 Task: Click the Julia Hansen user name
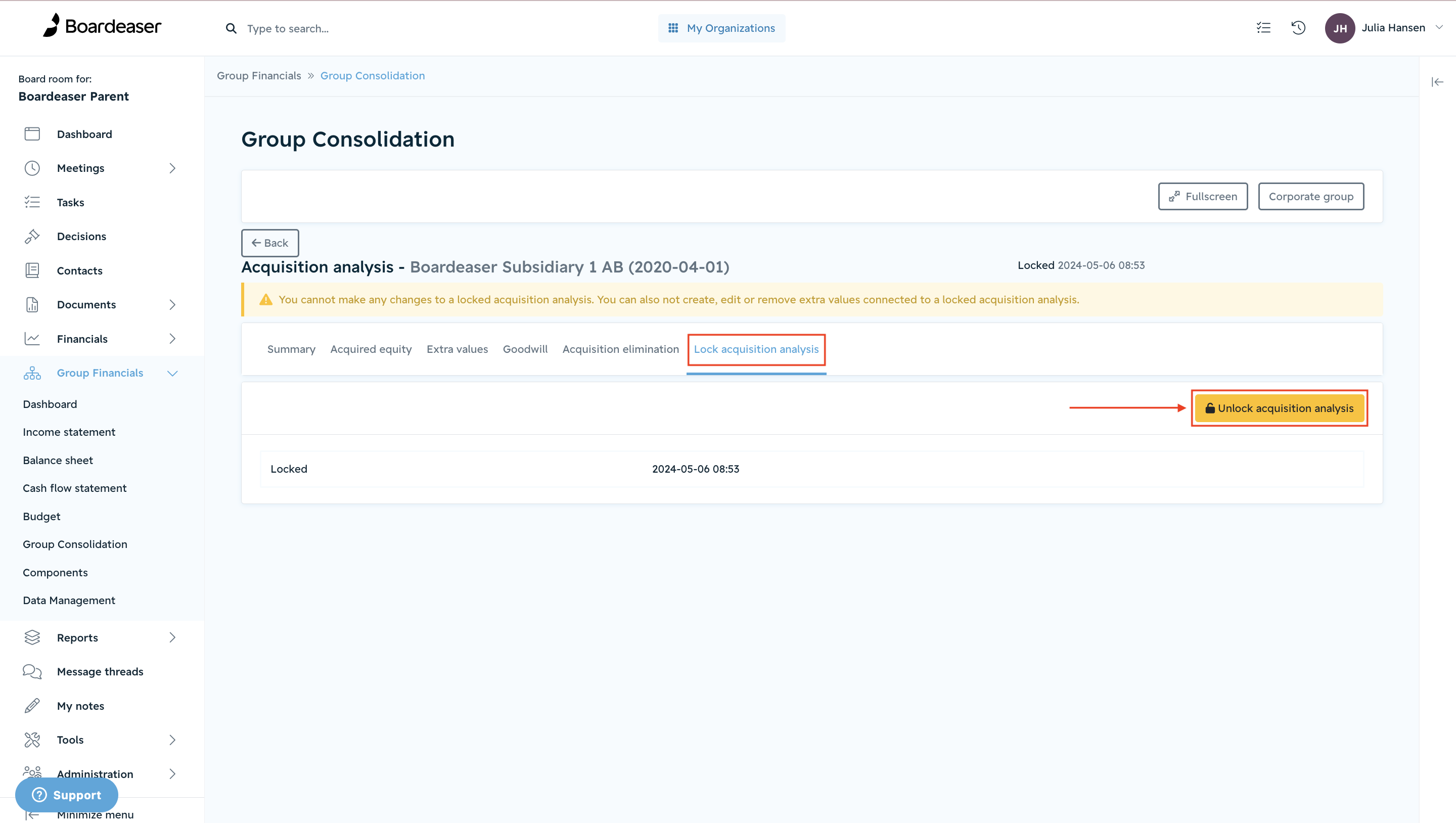coord(1393,28)
